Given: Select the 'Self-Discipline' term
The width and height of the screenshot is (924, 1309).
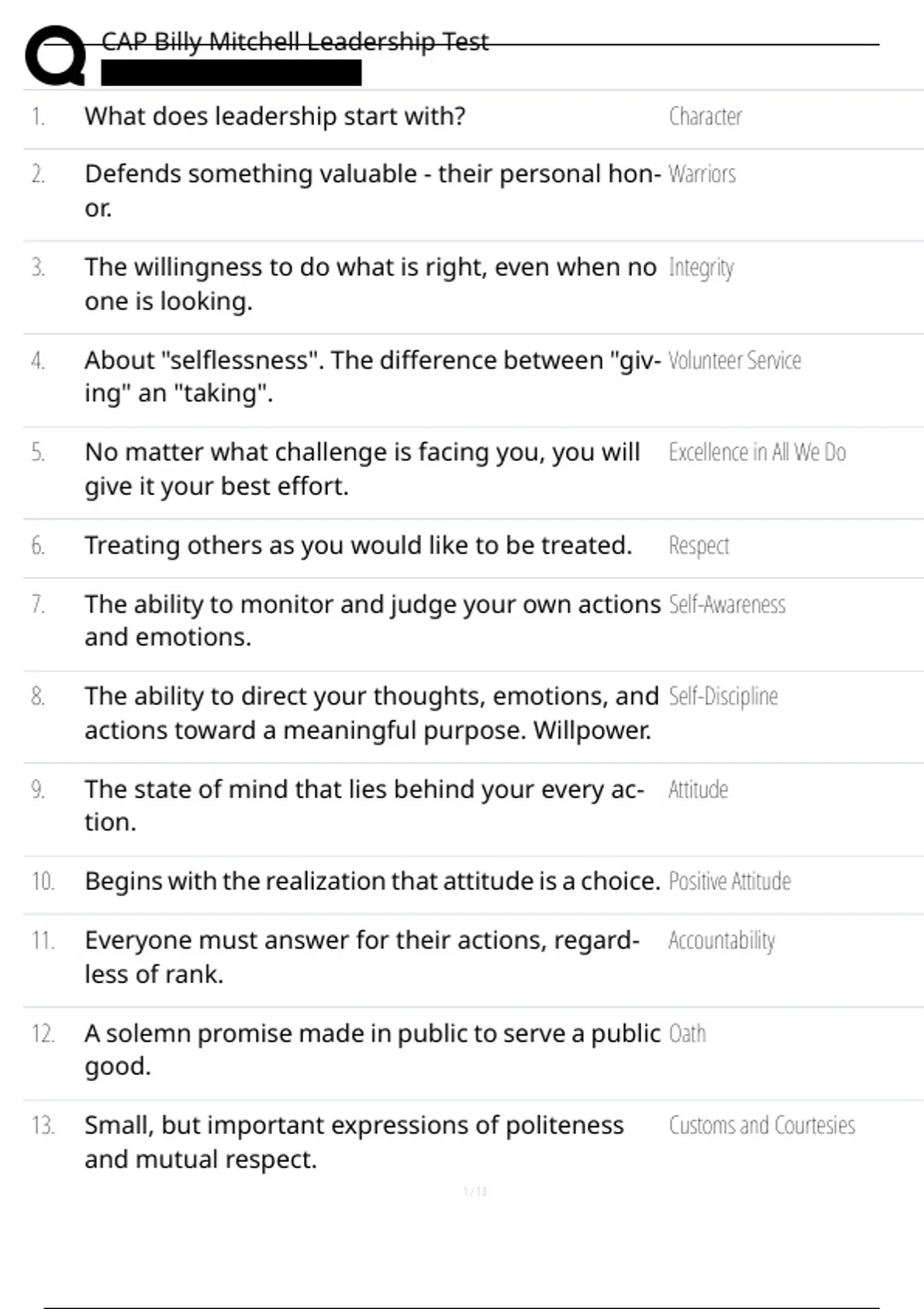Looking at the screenshot, I should click(723, 696).
